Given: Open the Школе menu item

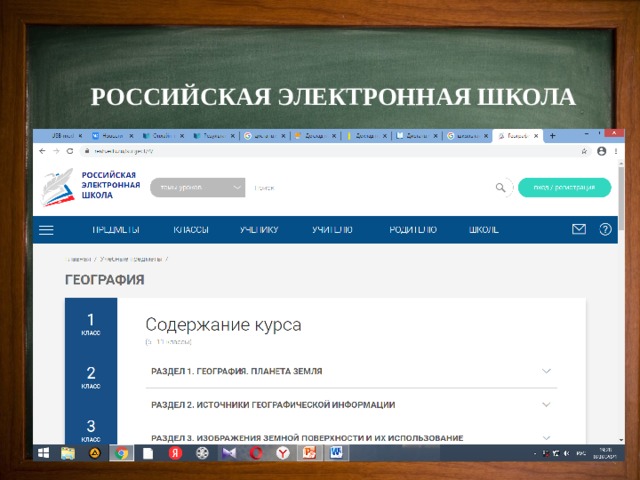Looking at the screenshot, I should coord(484,230).
